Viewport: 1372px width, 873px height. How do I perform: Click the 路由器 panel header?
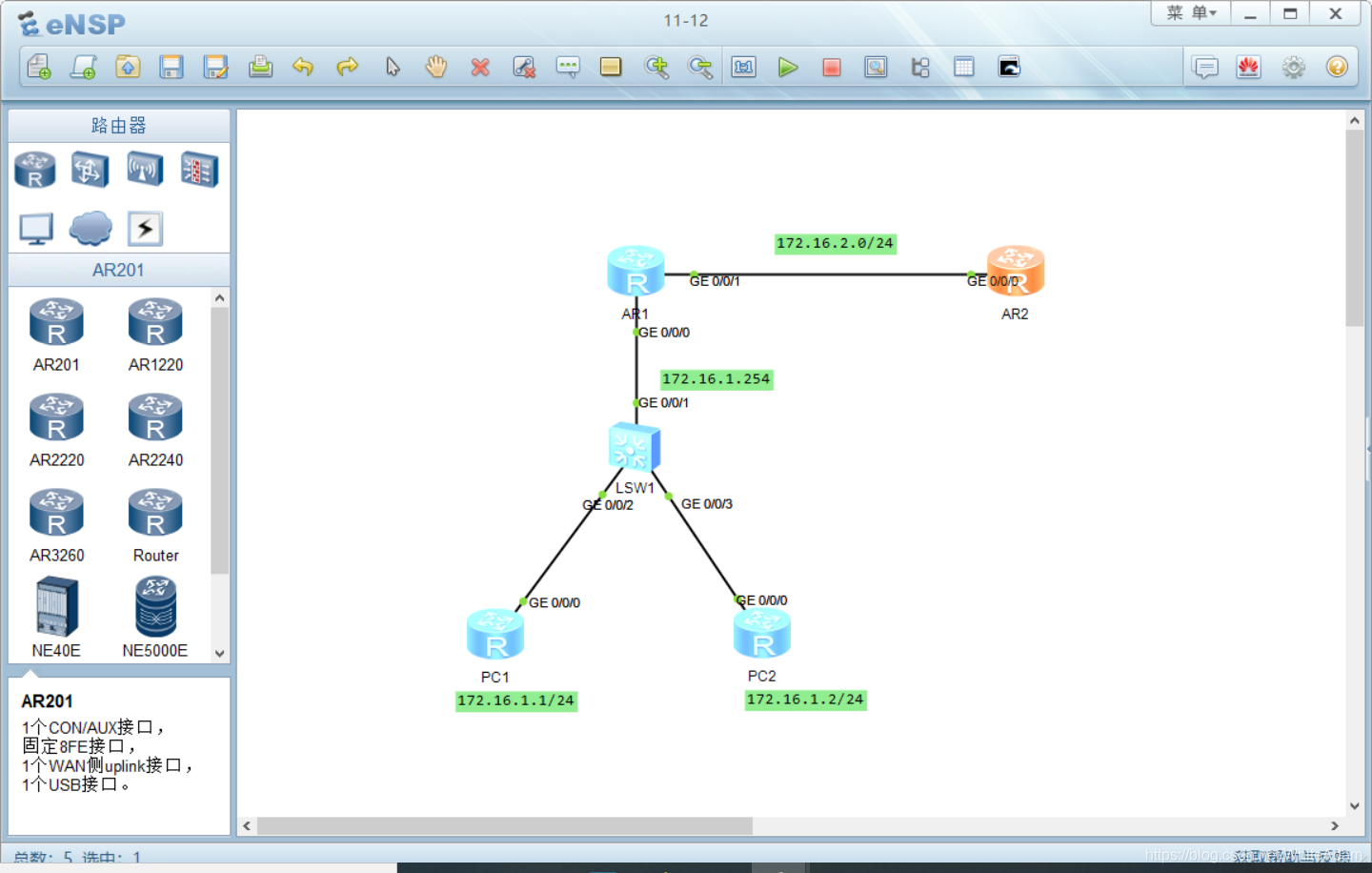119,126
